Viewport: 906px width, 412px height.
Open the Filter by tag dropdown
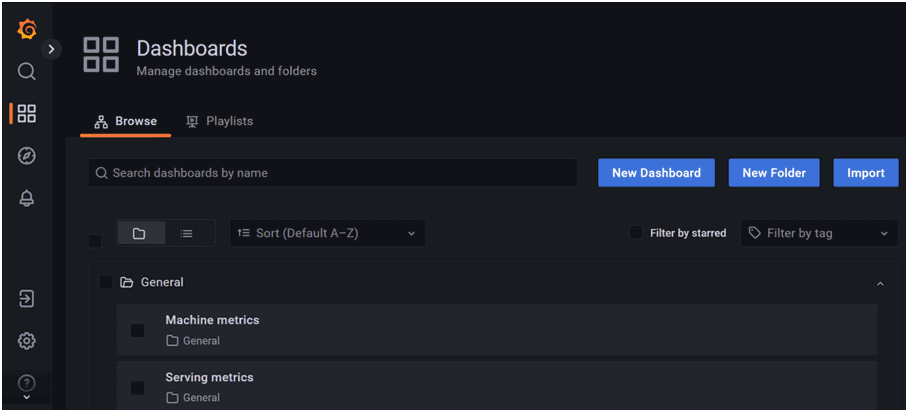(x=818, y=233)
